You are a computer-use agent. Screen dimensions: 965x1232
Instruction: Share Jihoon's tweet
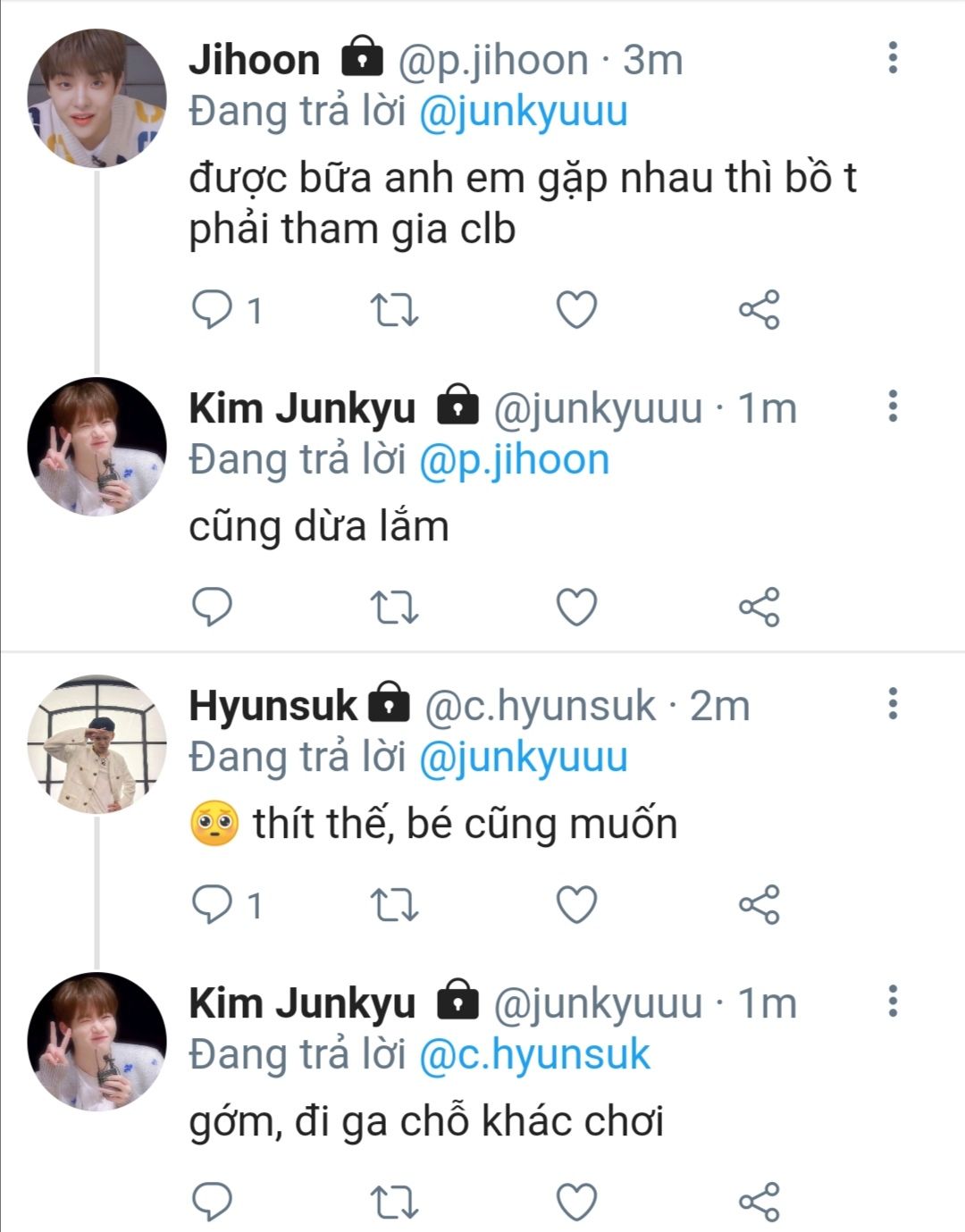pos(759,310)
